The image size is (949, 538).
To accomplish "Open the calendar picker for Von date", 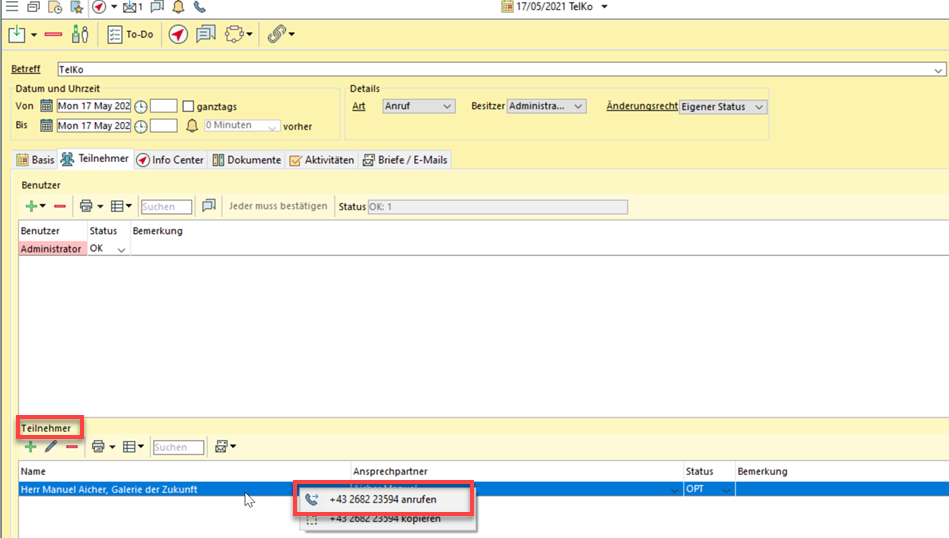I will 46,106.
